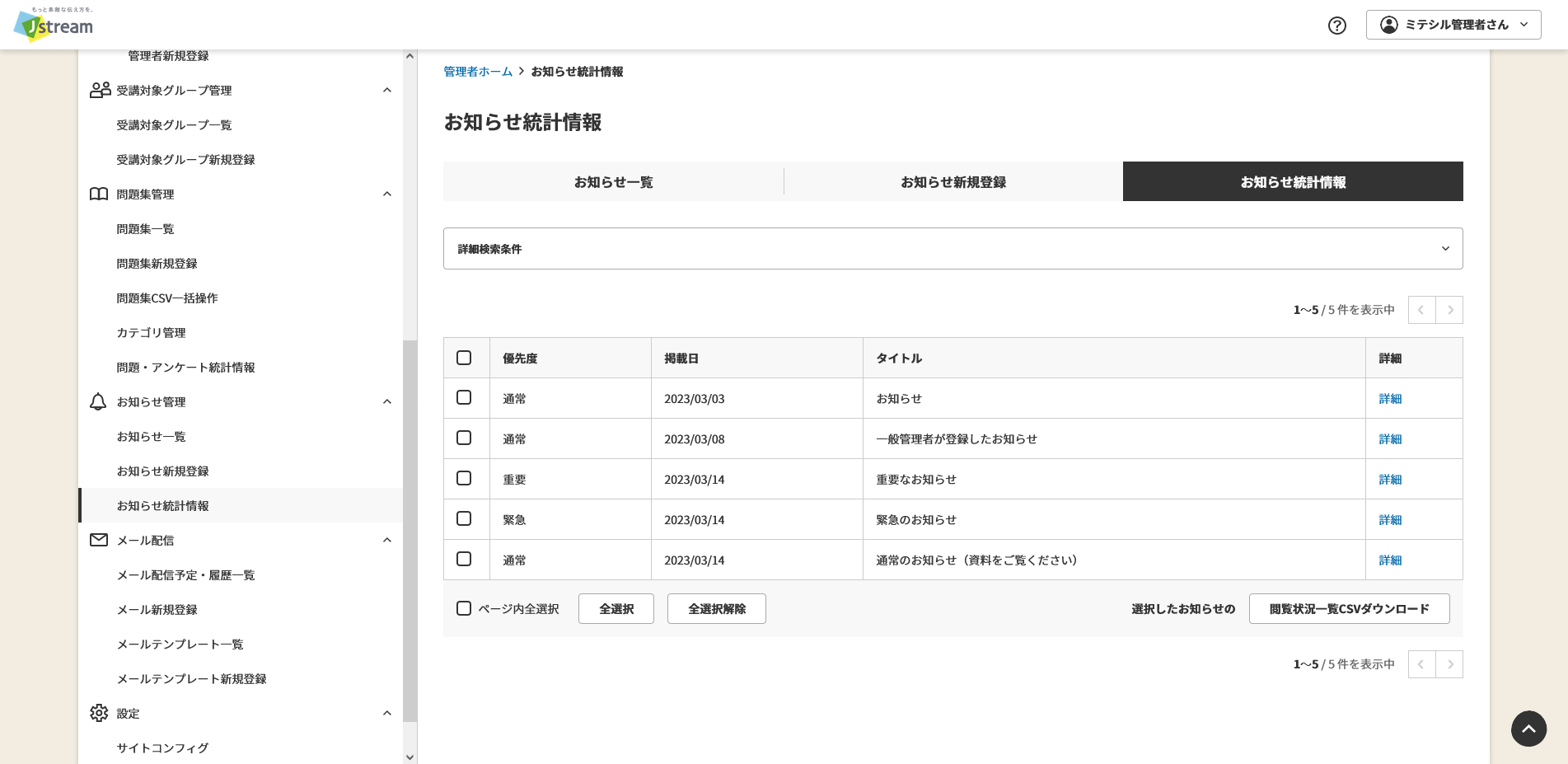The image size is (1568, 764).
Task: Toggle the header select-all checkbox in table
Action: (464, 358)
